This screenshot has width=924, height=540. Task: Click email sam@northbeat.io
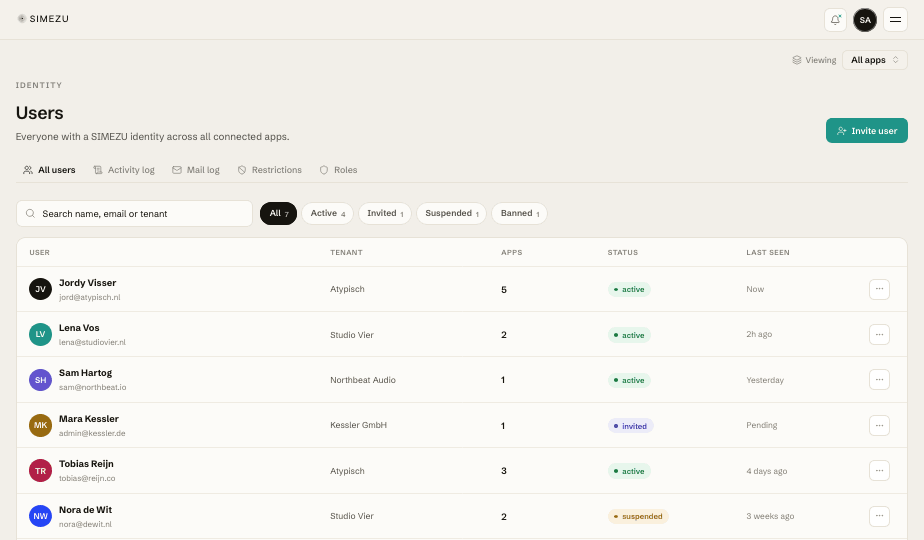[93, 387]
